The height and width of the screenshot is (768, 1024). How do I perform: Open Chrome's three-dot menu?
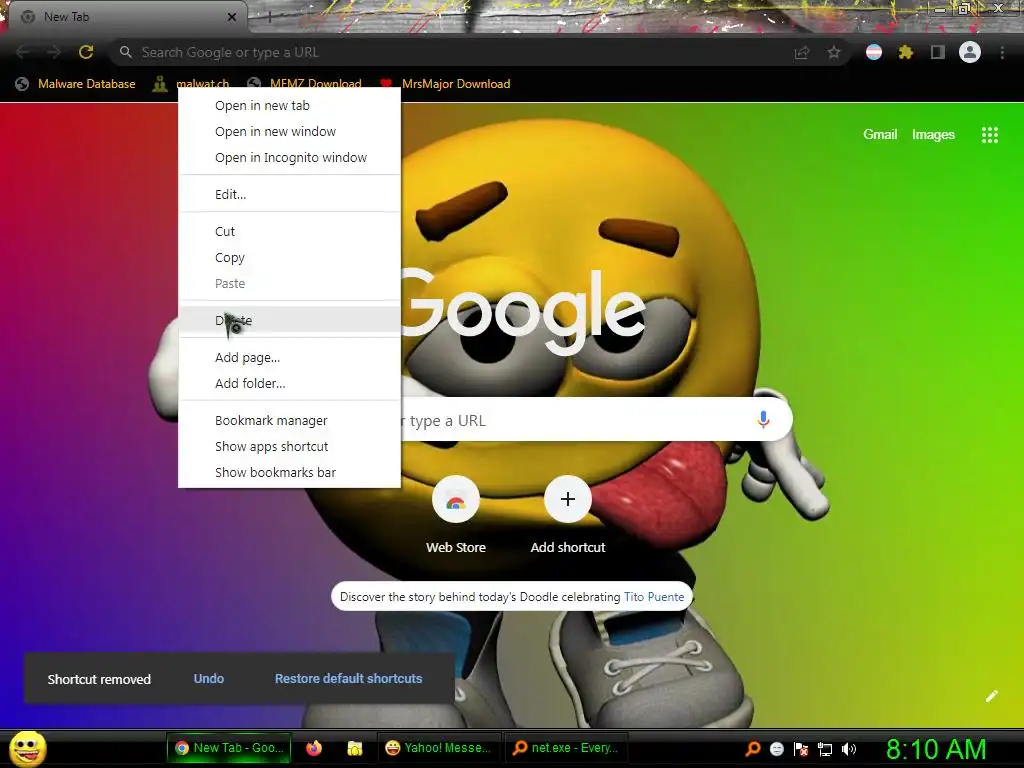pyautogui.click(x=1002, y=52)
